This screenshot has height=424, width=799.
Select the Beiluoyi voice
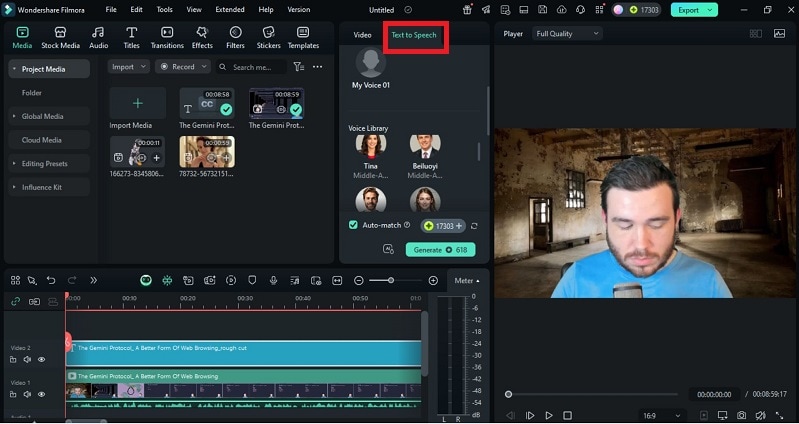point(425,156)
